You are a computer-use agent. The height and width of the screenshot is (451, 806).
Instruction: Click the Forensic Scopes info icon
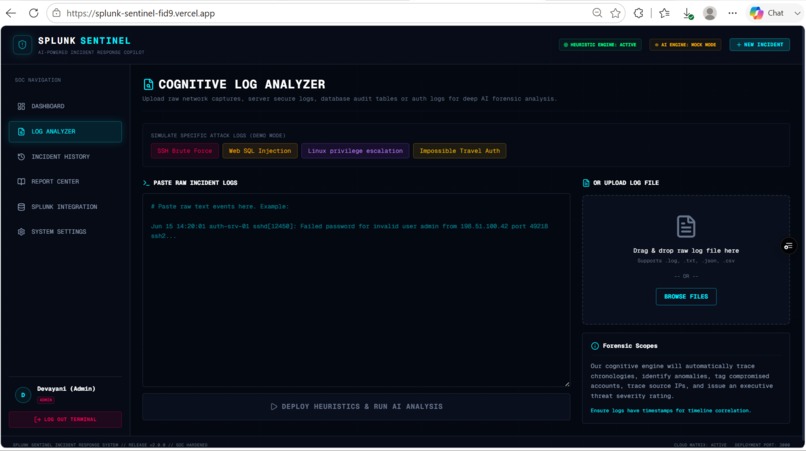(x=595, y=346)
